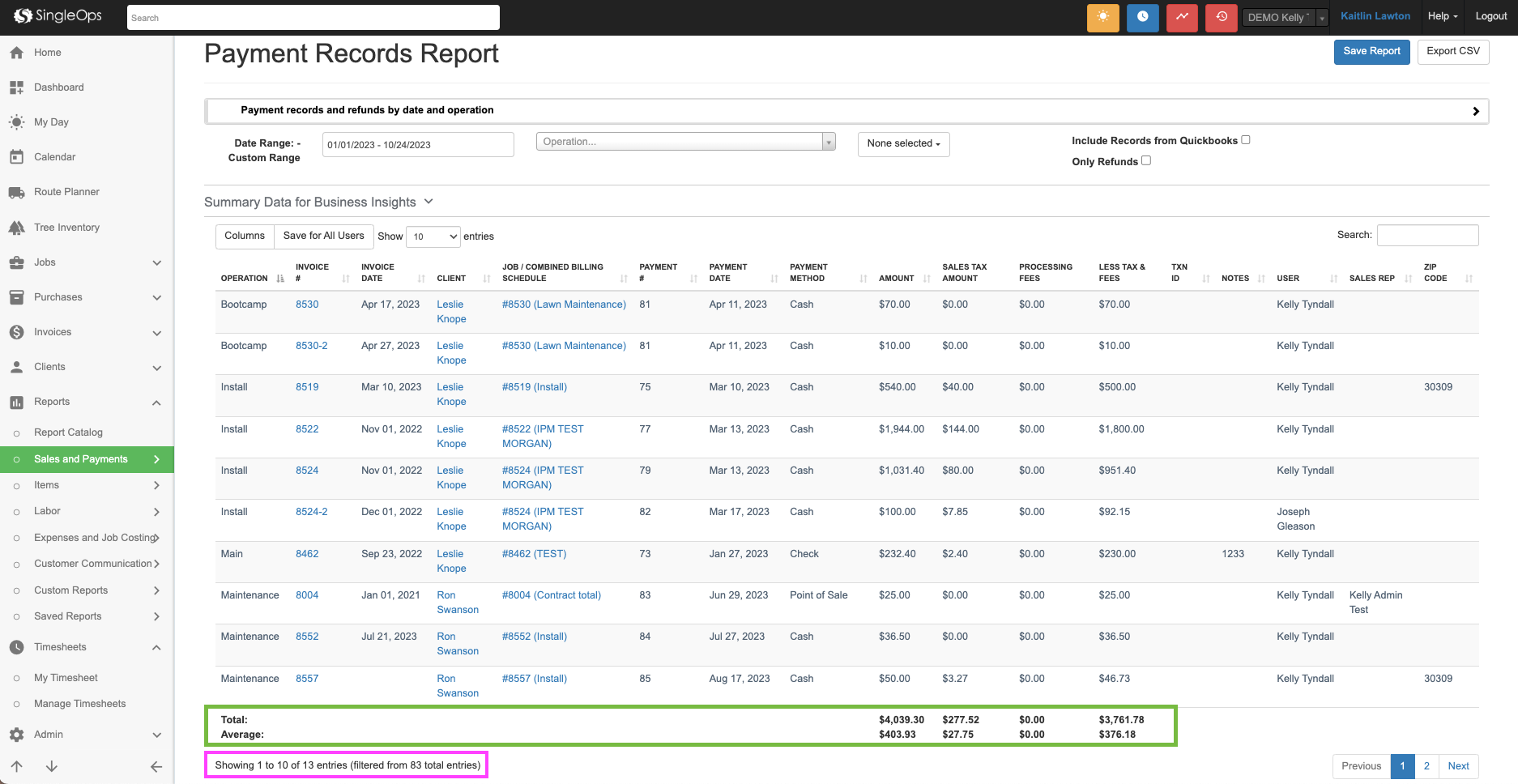The width and height of the screenshot is (1518, 784).
Task: Click the Admin gear icon
Action: 17,735
